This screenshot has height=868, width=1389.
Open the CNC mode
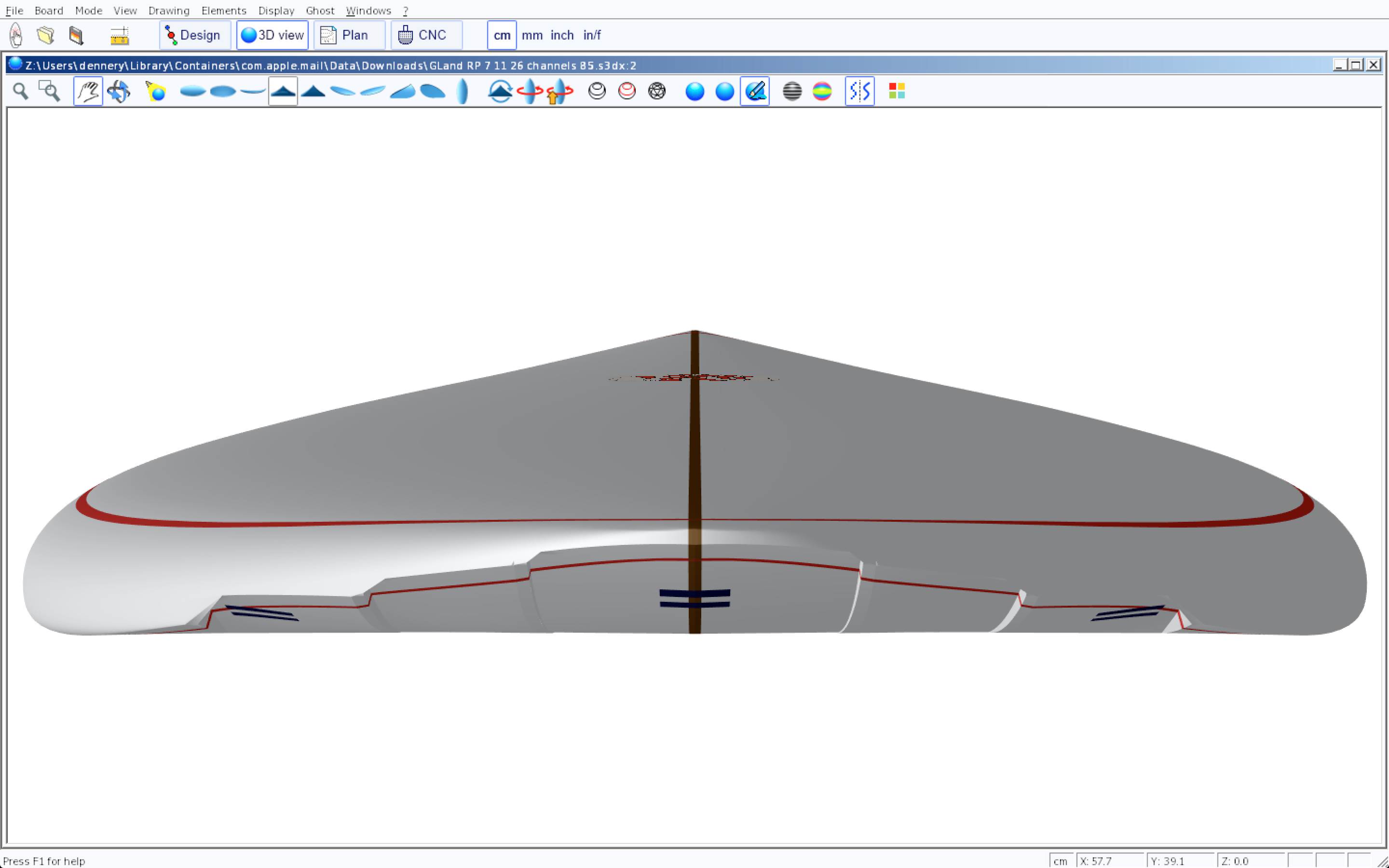coord(426,36)
